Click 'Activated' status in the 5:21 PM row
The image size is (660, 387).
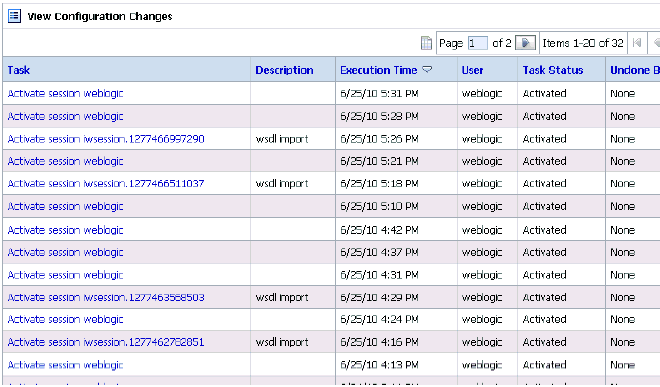click(x=544, y=161)
